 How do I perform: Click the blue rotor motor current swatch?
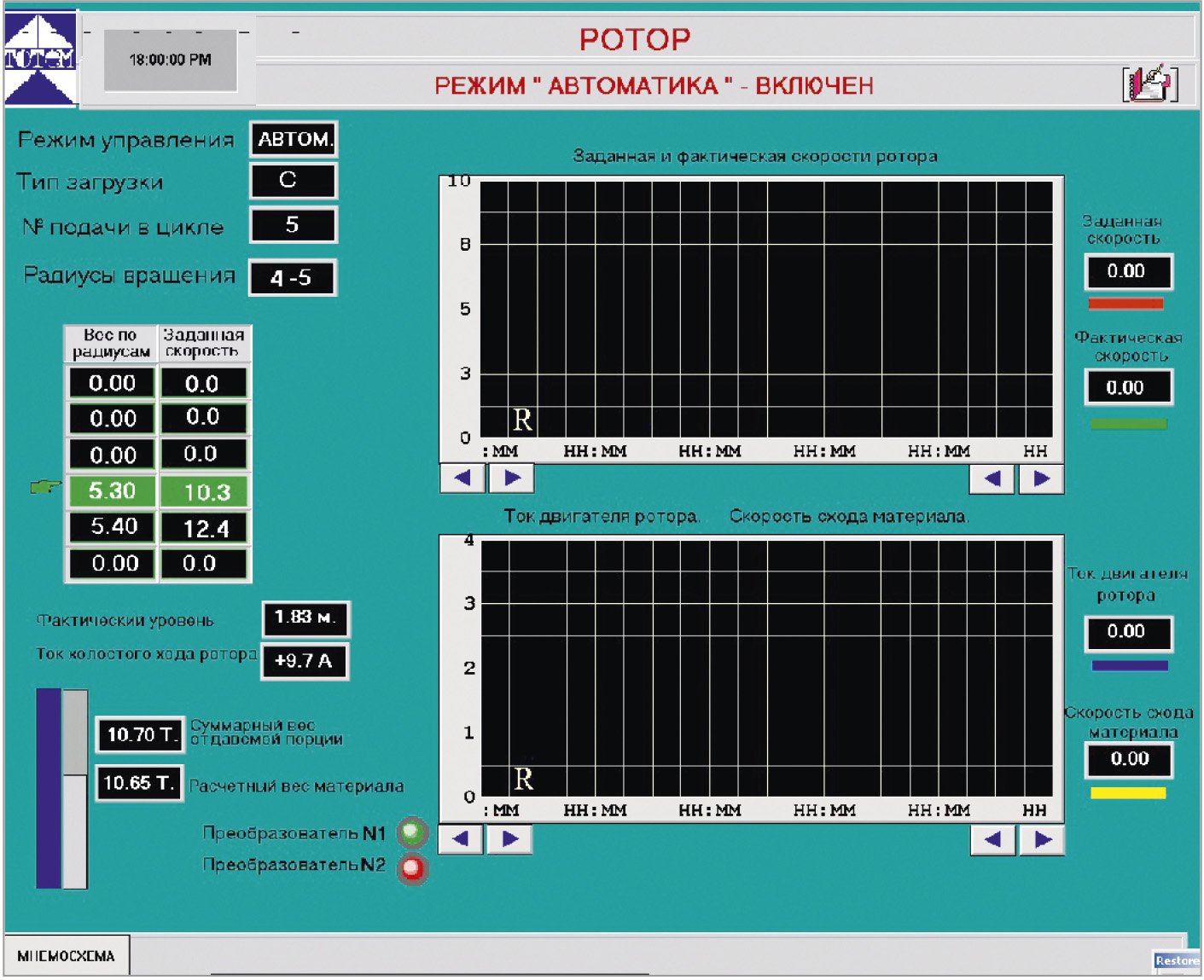(x=1130, y=665)
